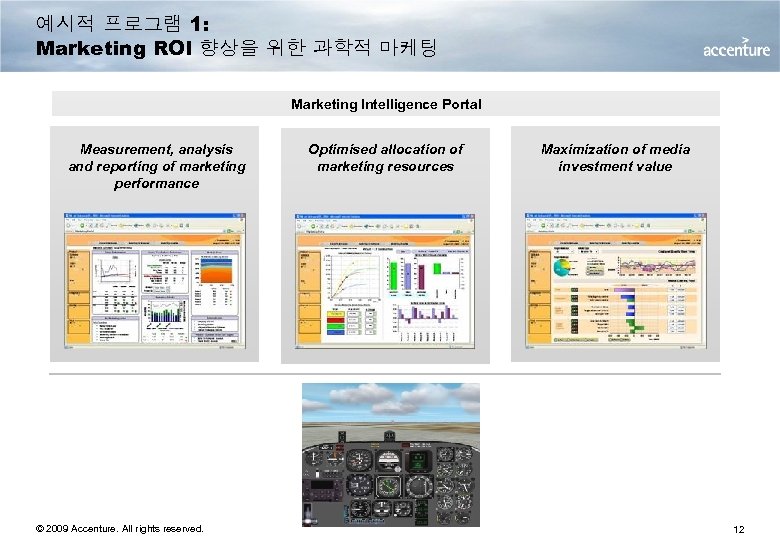
Task: Select the 'Maximization of media investment value' heading
Action: (x=615, y=158)
